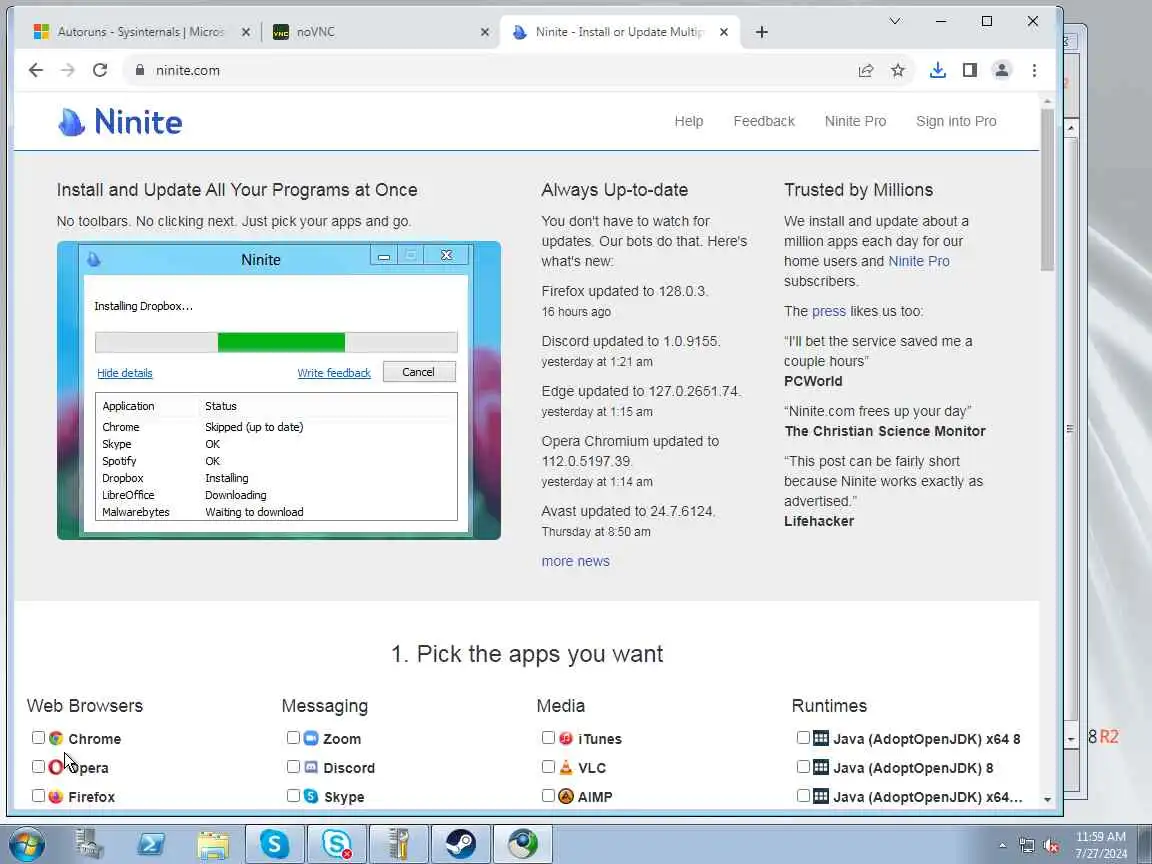Click the Ninite installer demo screenshot
Screen dimensions: 1152x864
pyautogui.click(x=279, y=390)
